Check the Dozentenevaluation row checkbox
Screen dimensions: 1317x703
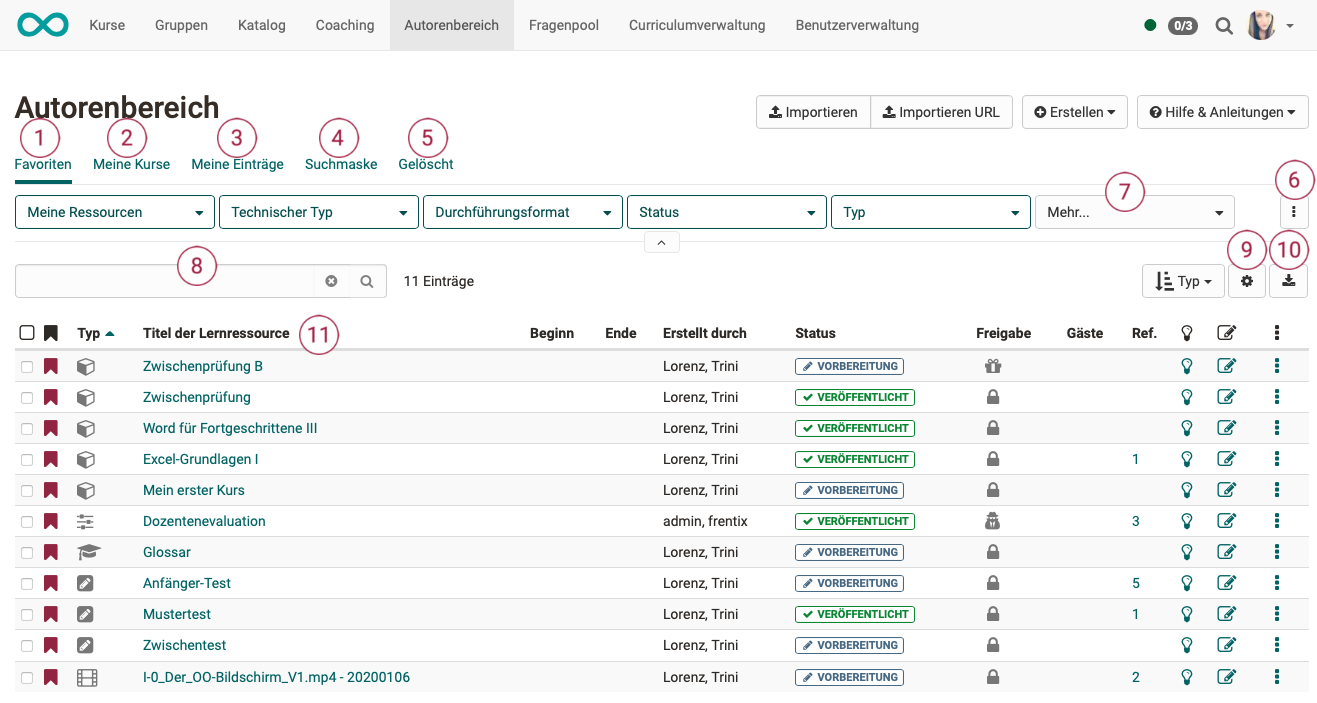(27, 522)
